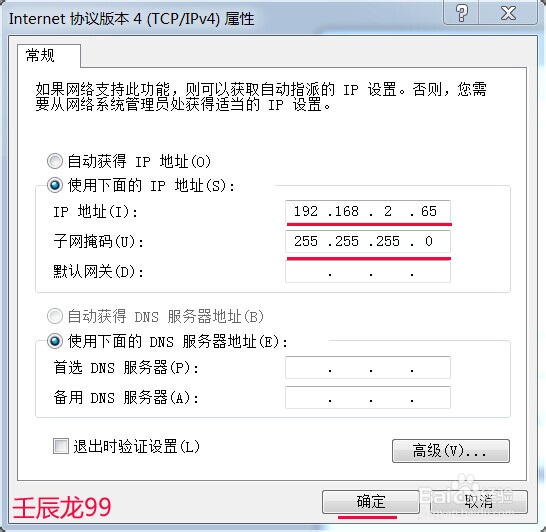Click the 取消 cancel button

pos(479,502)
